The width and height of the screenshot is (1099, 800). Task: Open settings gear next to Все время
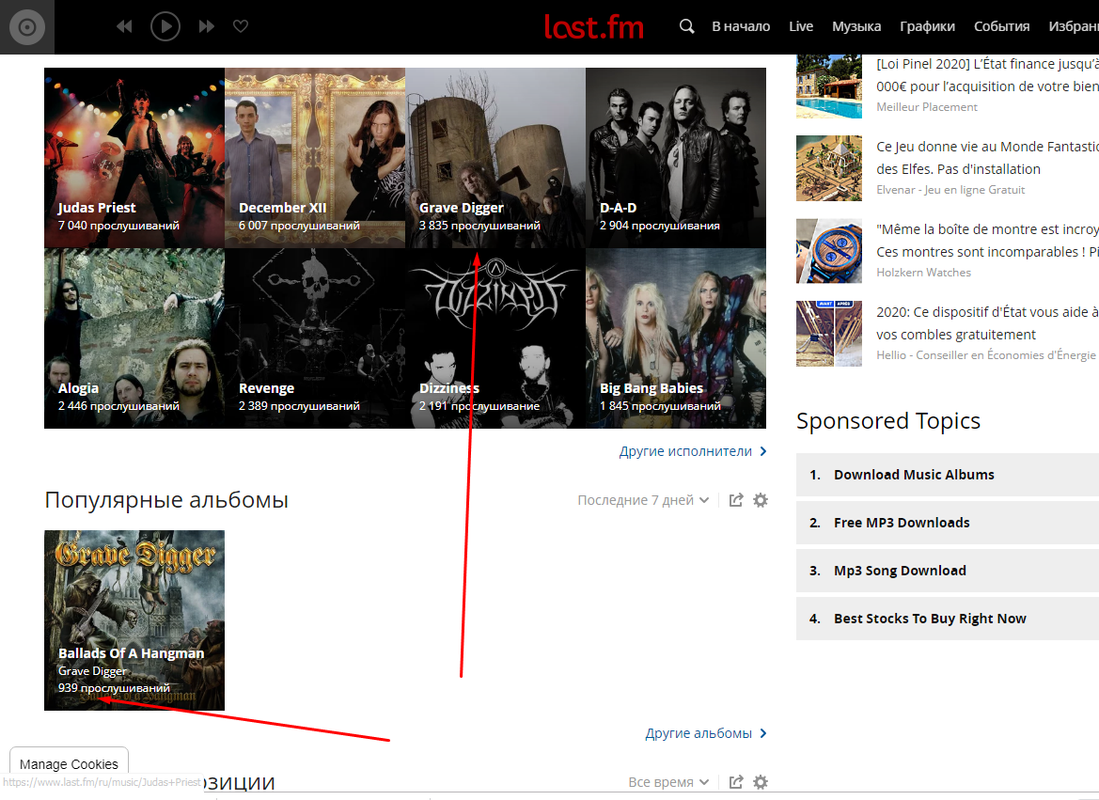760,782
